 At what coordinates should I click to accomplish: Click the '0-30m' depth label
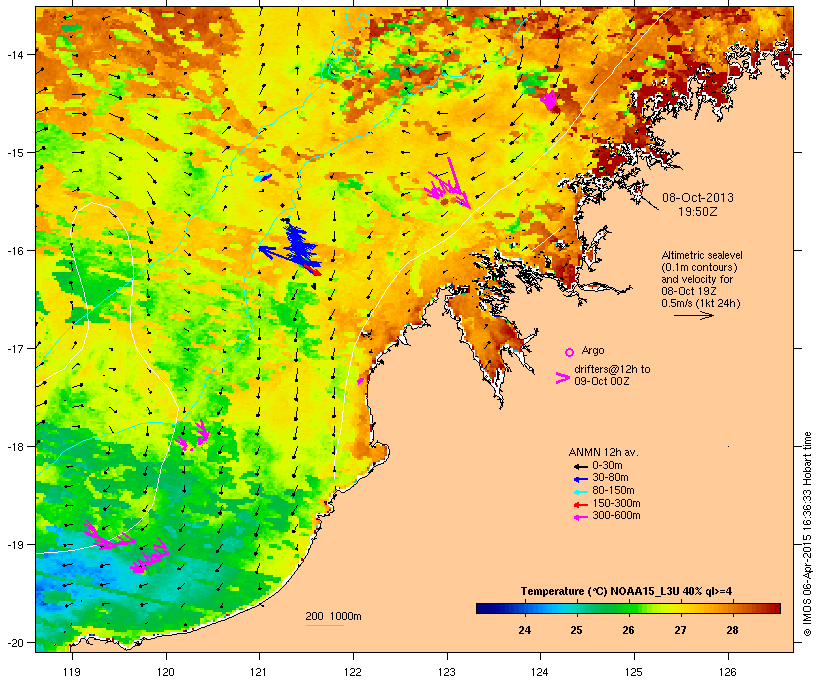point(607,466)
